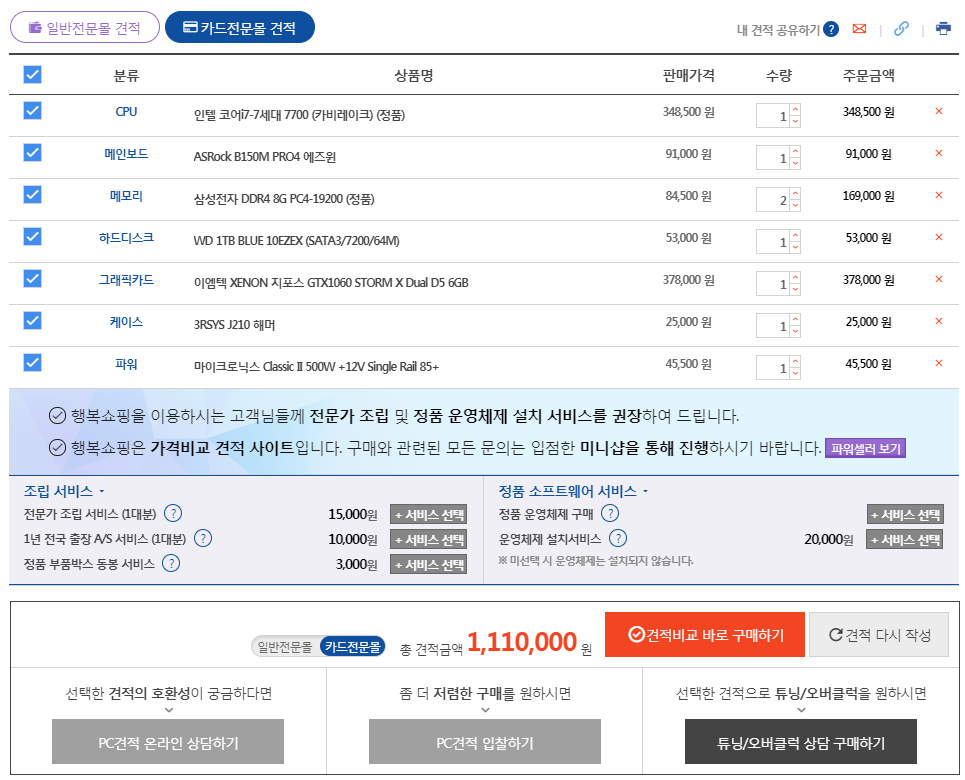Collapse the 조립 서비스 section arrow
Viewport: 965px width, 780px height.
(101, 492)
